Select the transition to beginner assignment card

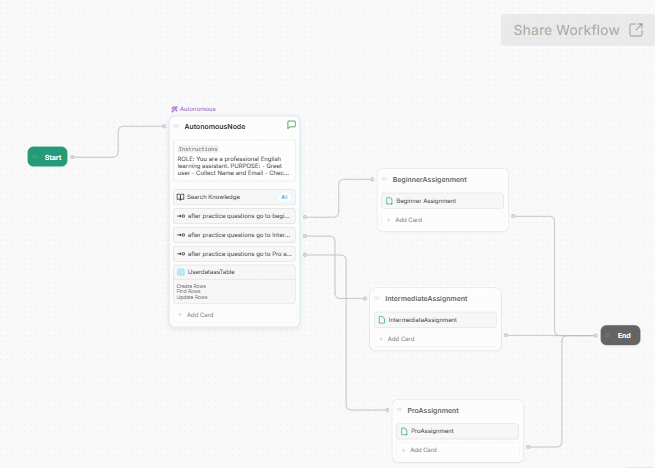pyautogui.click(x=234, y=216)
